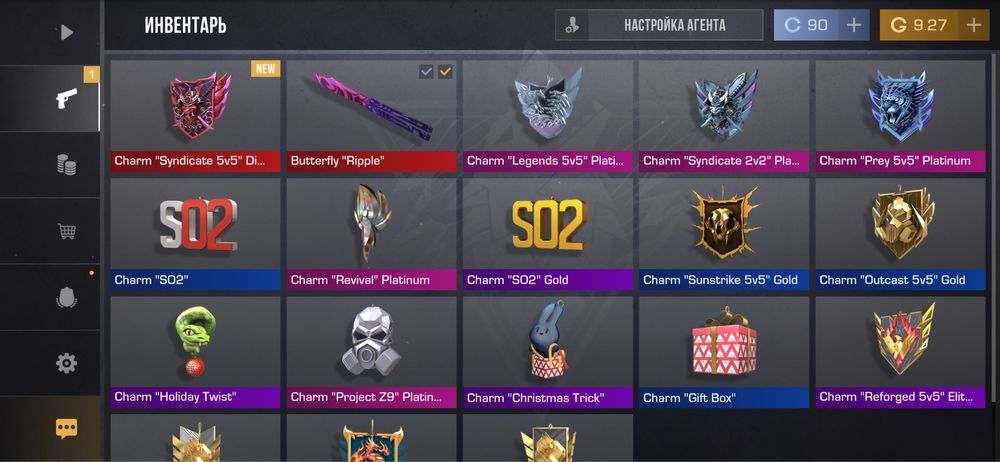Select the Charm "SO2" Gold item
The image size is (1000, 462).
[x=548, y=234]
